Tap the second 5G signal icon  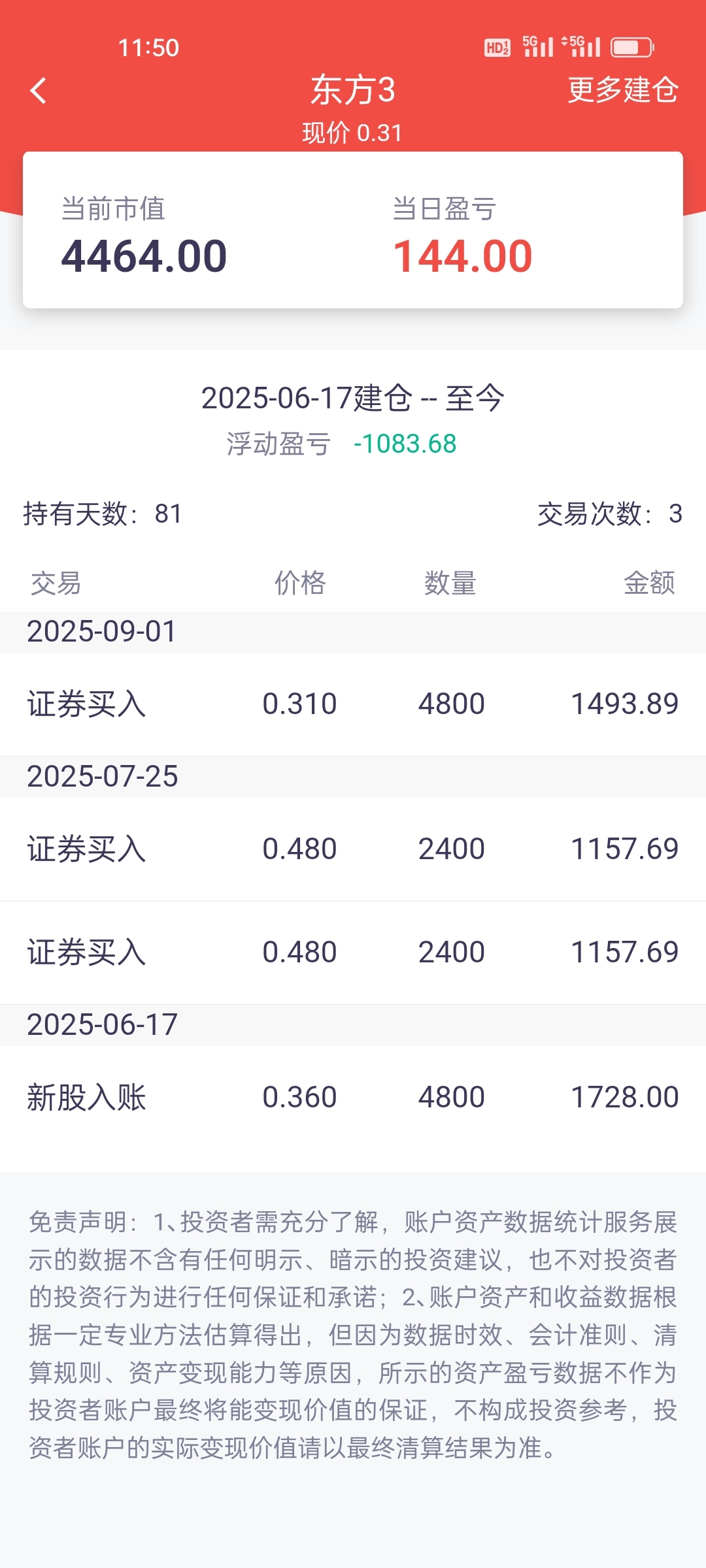click(x=581, y=46)
